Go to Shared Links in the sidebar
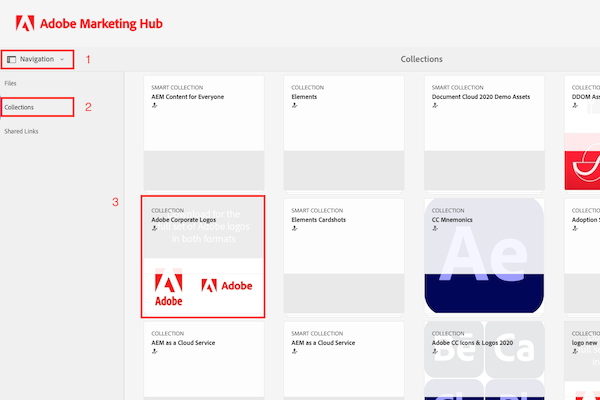This screenshot has height=400, width=600. [x=23, y=131]
